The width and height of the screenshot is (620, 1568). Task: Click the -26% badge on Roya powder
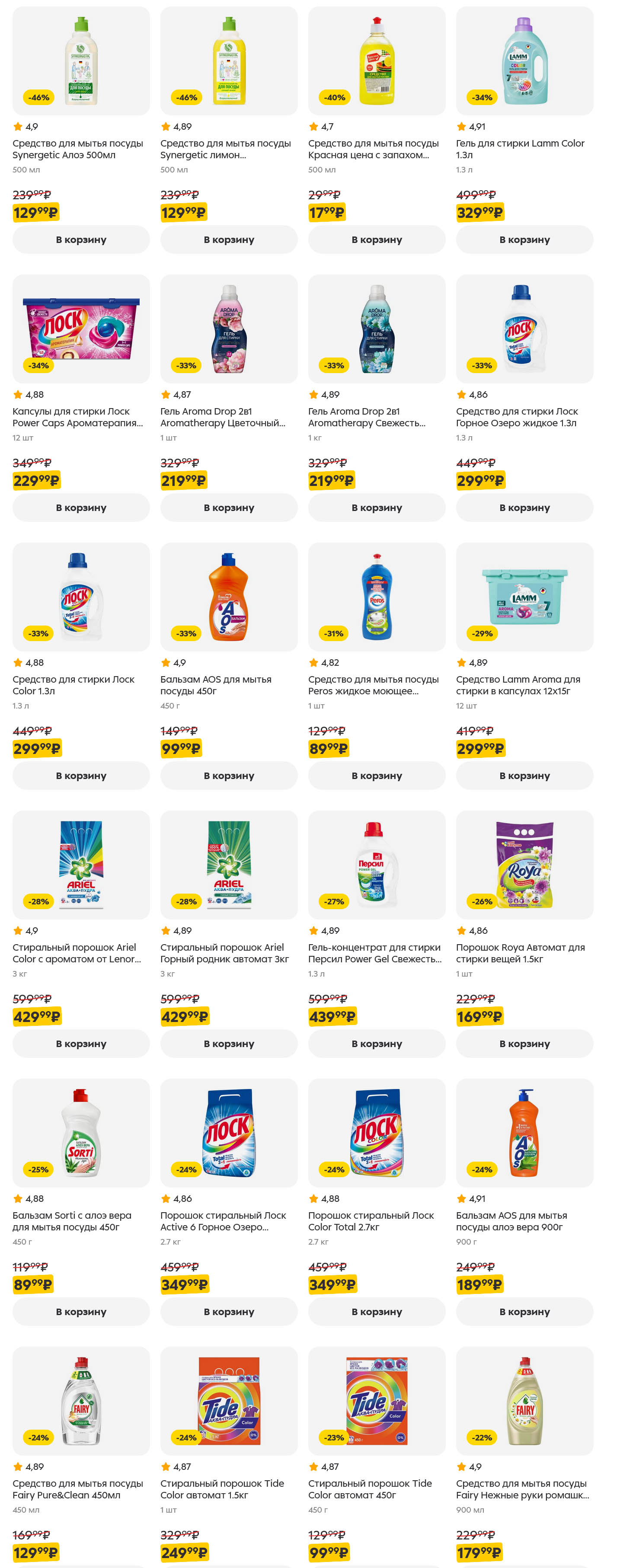tap(482, 901)
